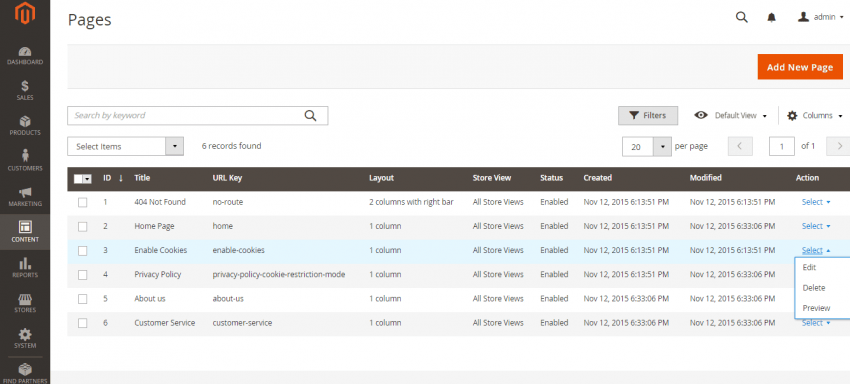This screenshot has width=850, height=384.
Task: Open the Default View dropdown
Action: click(731, 116)
